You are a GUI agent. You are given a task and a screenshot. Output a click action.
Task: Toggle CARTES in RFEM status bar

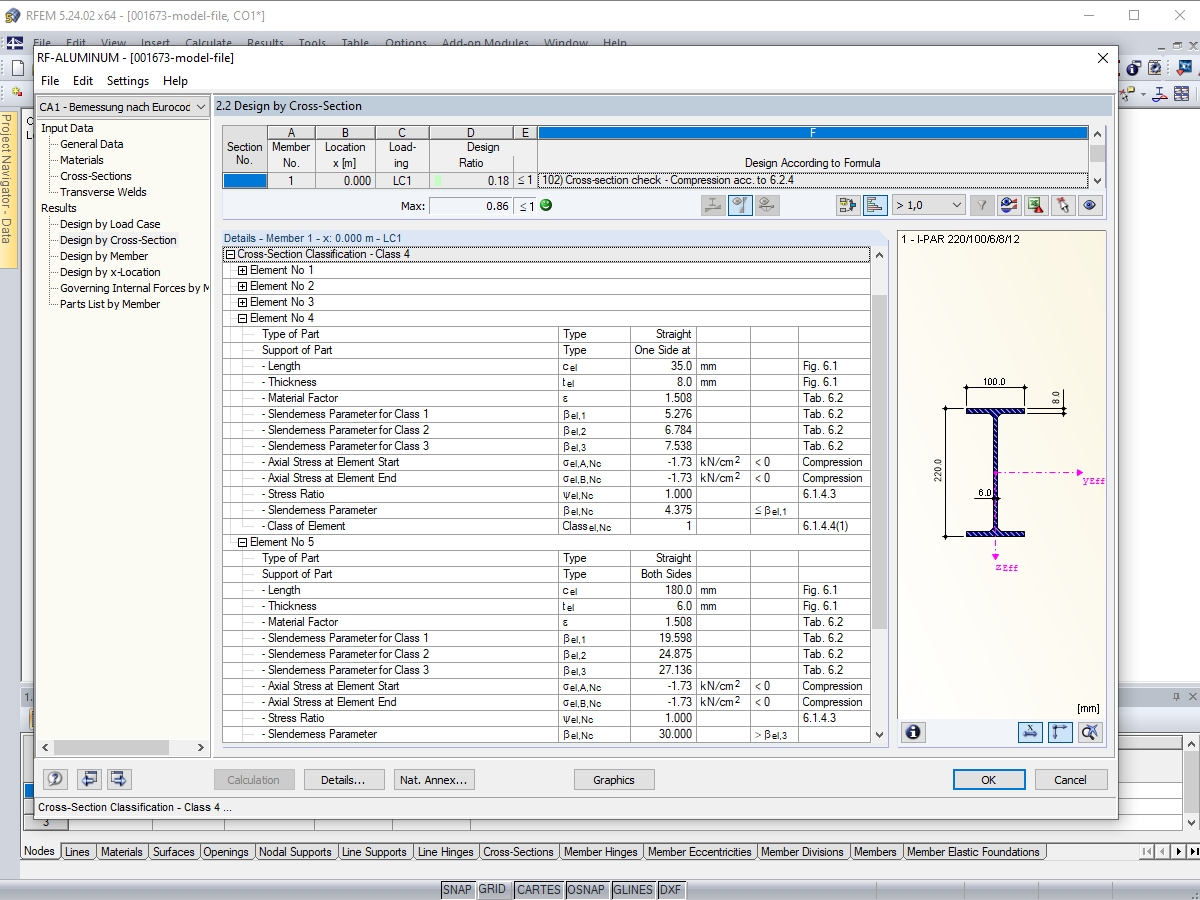pos(538,890)
